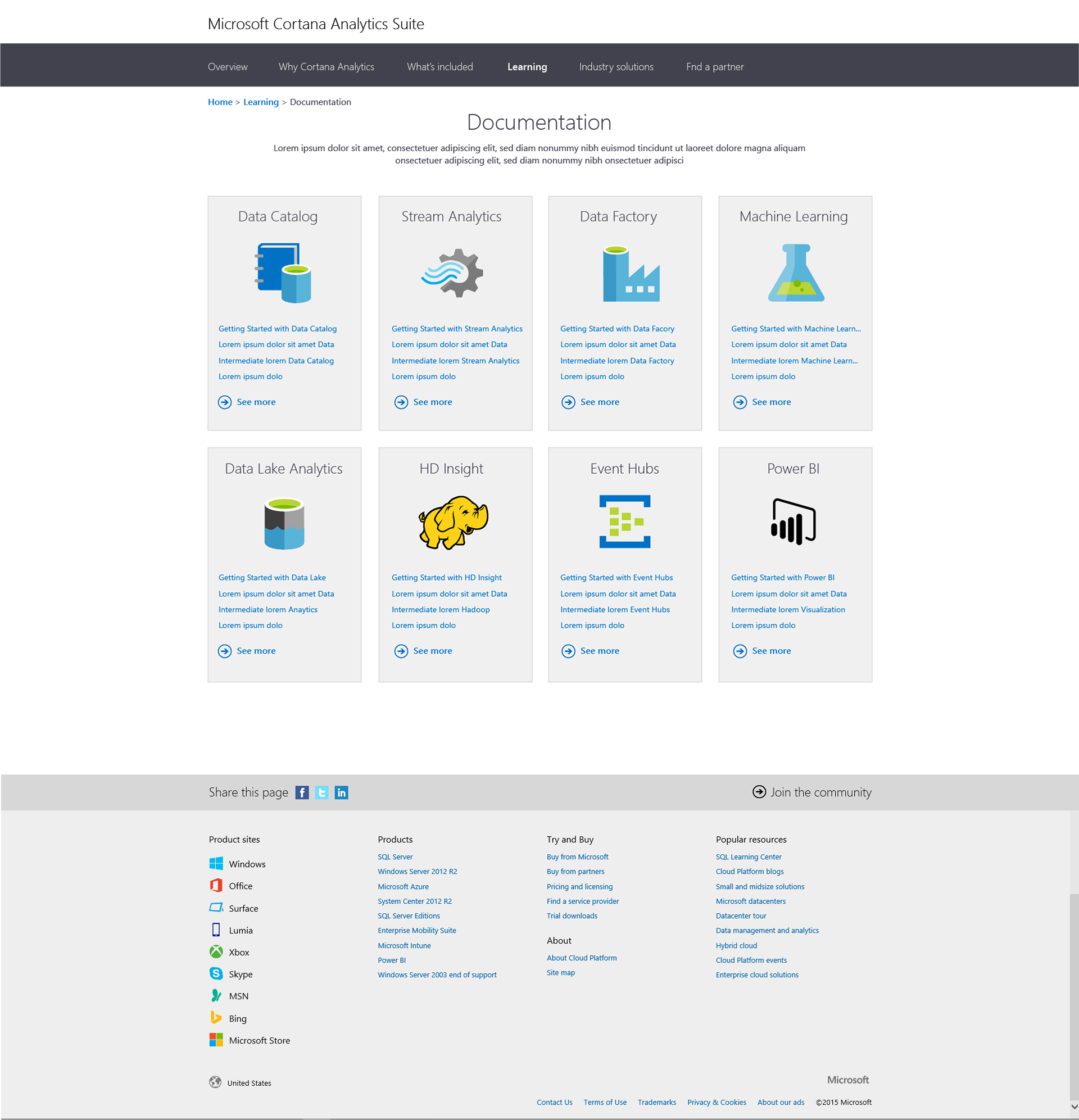Screen dimensions: 1079x1120
Task: Click the Microsoft logo text in footer
Action: click(848, 1080)
